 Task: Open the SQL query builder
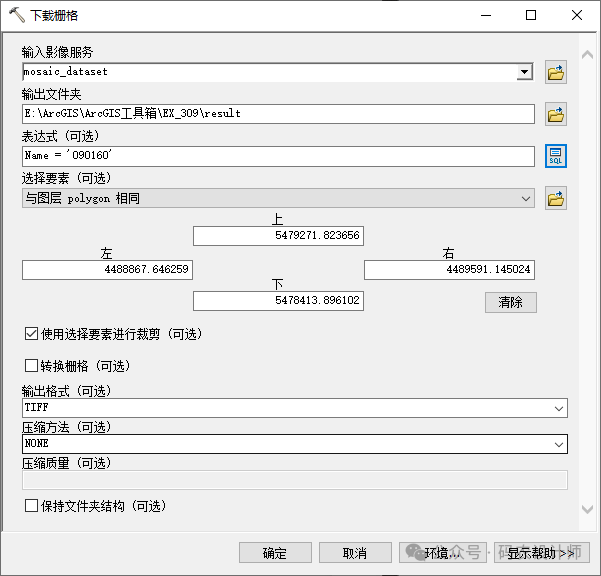tap(555, 156)
